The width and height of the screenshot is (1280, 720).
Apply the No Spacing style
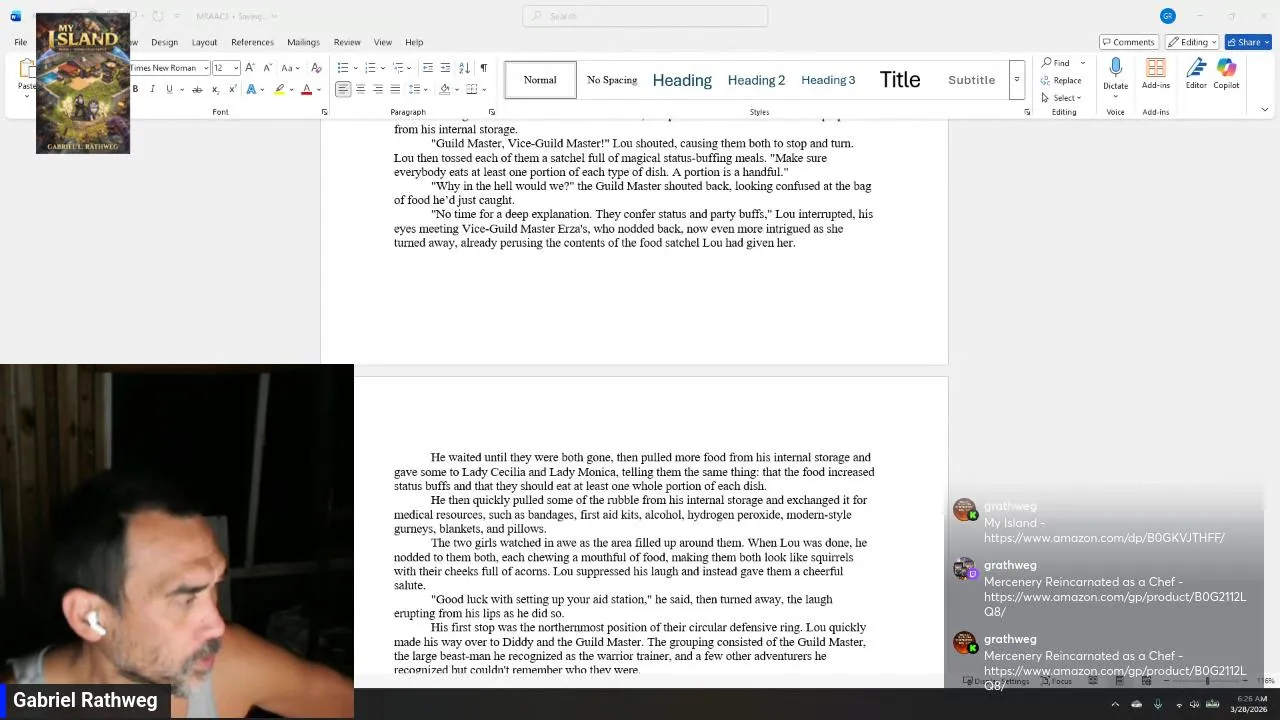click(612, 80)
